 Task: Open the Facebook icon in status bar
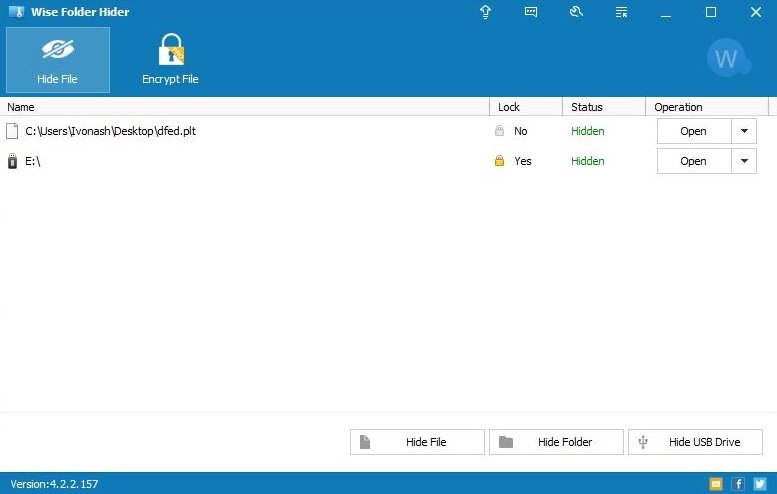(738, 484)
